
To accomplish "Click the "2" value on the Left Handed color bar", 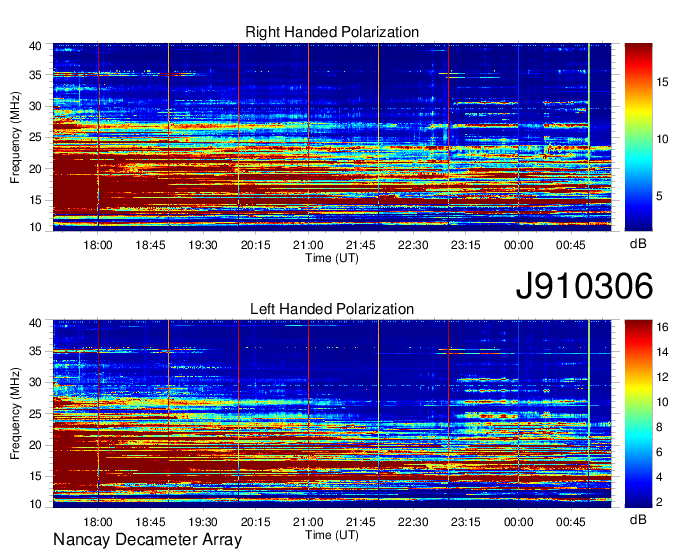I will pos(659,502).
